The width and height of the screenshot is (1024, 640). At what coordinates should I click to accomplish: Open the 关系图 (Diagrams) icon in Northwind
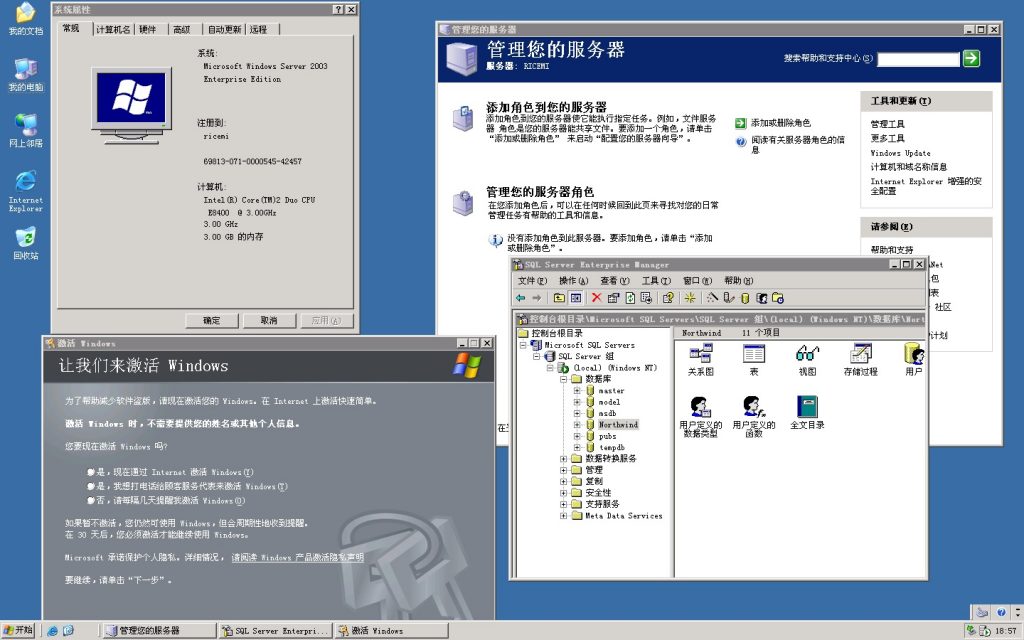(701, 359)
